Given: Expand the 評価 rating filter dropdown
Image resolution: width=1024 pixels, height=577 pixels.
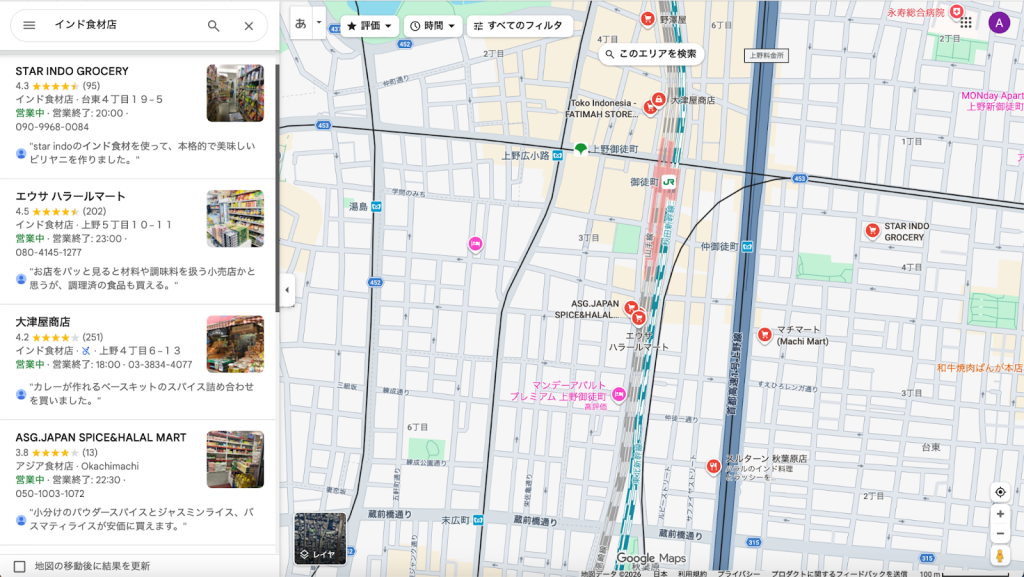Looking at the screenshot, I should click(x=370, y=26).
